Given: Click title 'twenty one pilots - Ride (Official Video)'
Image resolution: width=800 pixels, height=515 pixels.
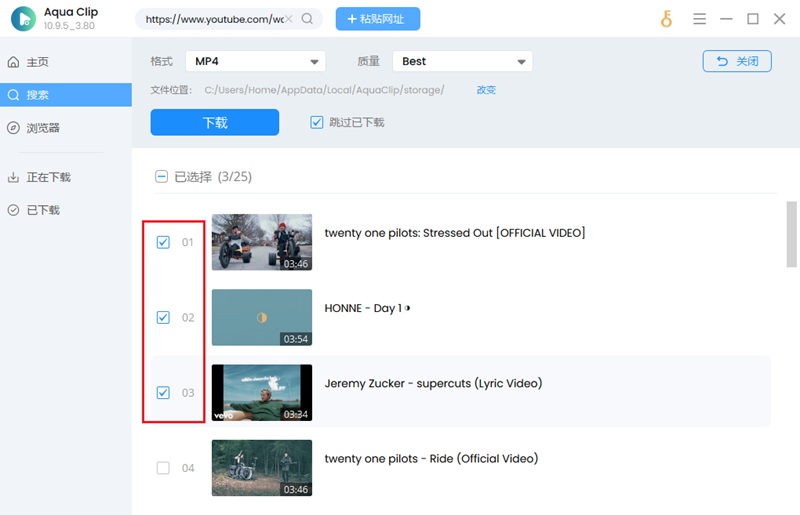Looking at the screenshot, I should tap(431, 458).
